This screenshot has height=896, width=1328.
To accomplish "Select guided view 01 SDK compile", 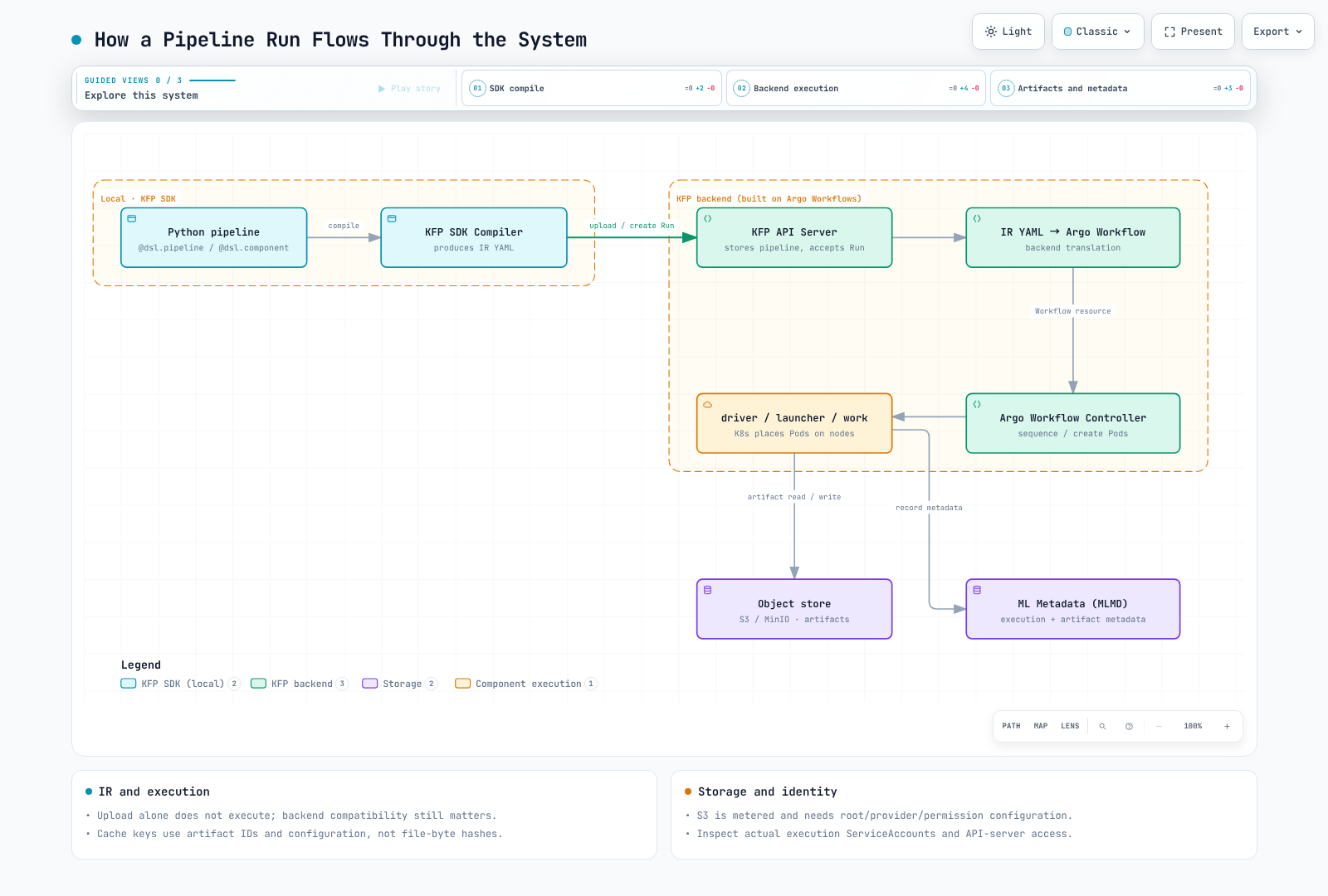I will pyautogui.click(x=592, y=88).
